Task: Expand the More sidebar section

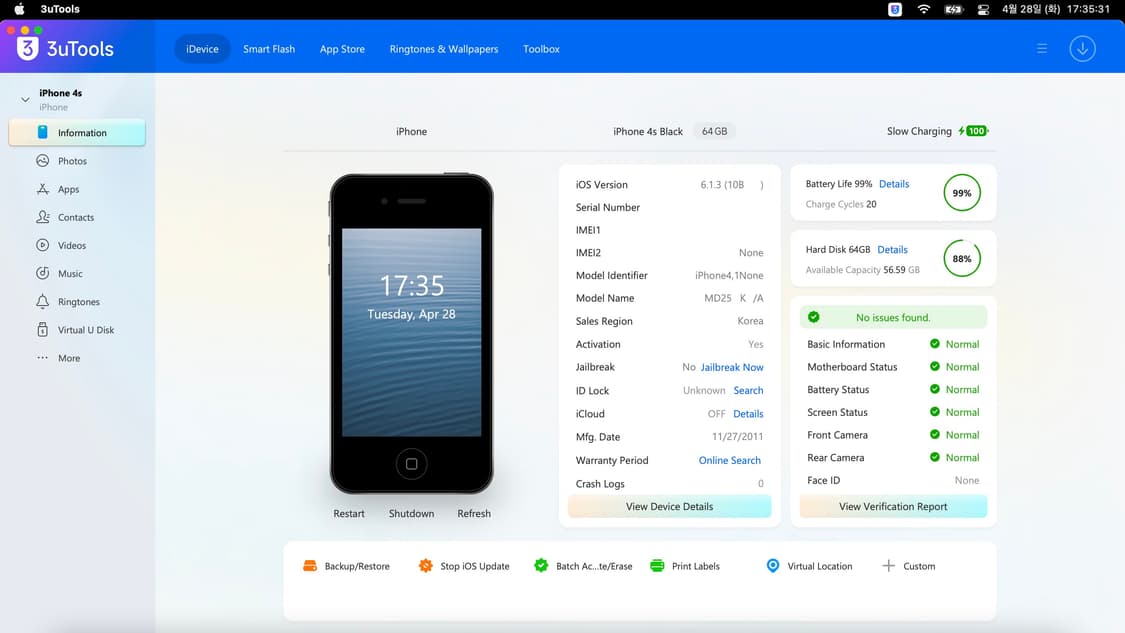Action: click(x=68, y=358)
